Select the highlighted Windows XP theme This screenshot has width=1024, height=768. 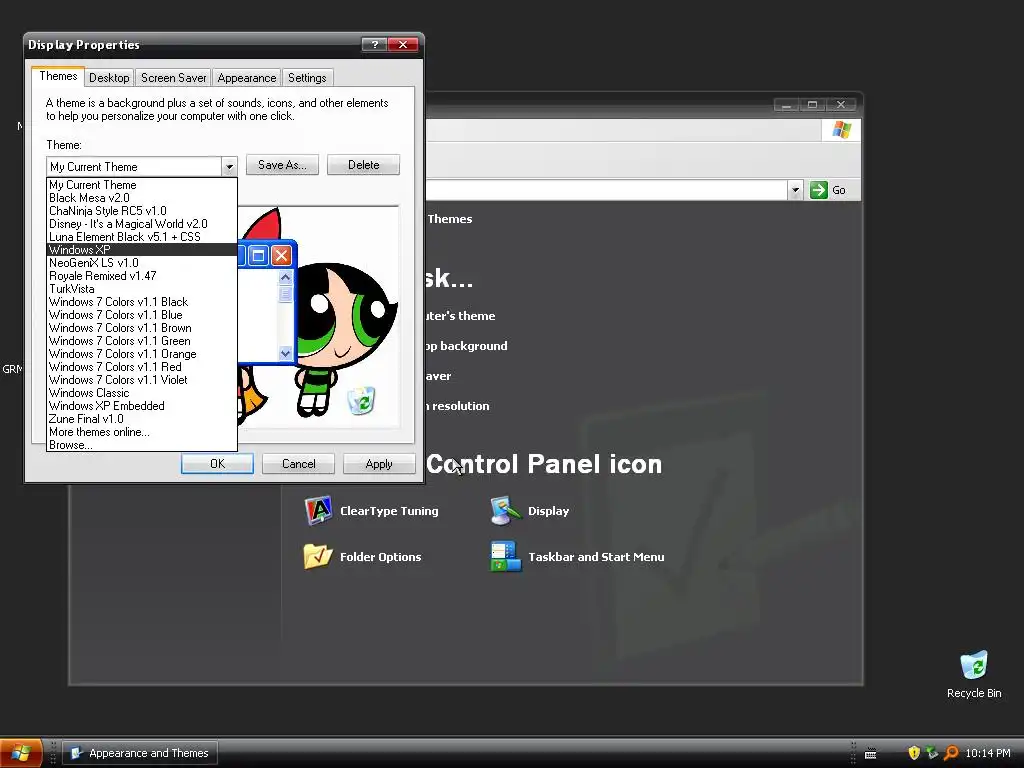142,250
